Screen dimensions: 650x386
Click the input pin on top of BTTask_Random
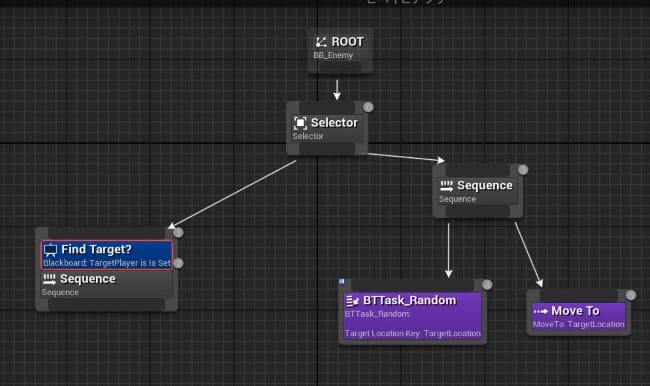[x=412, y=284]
